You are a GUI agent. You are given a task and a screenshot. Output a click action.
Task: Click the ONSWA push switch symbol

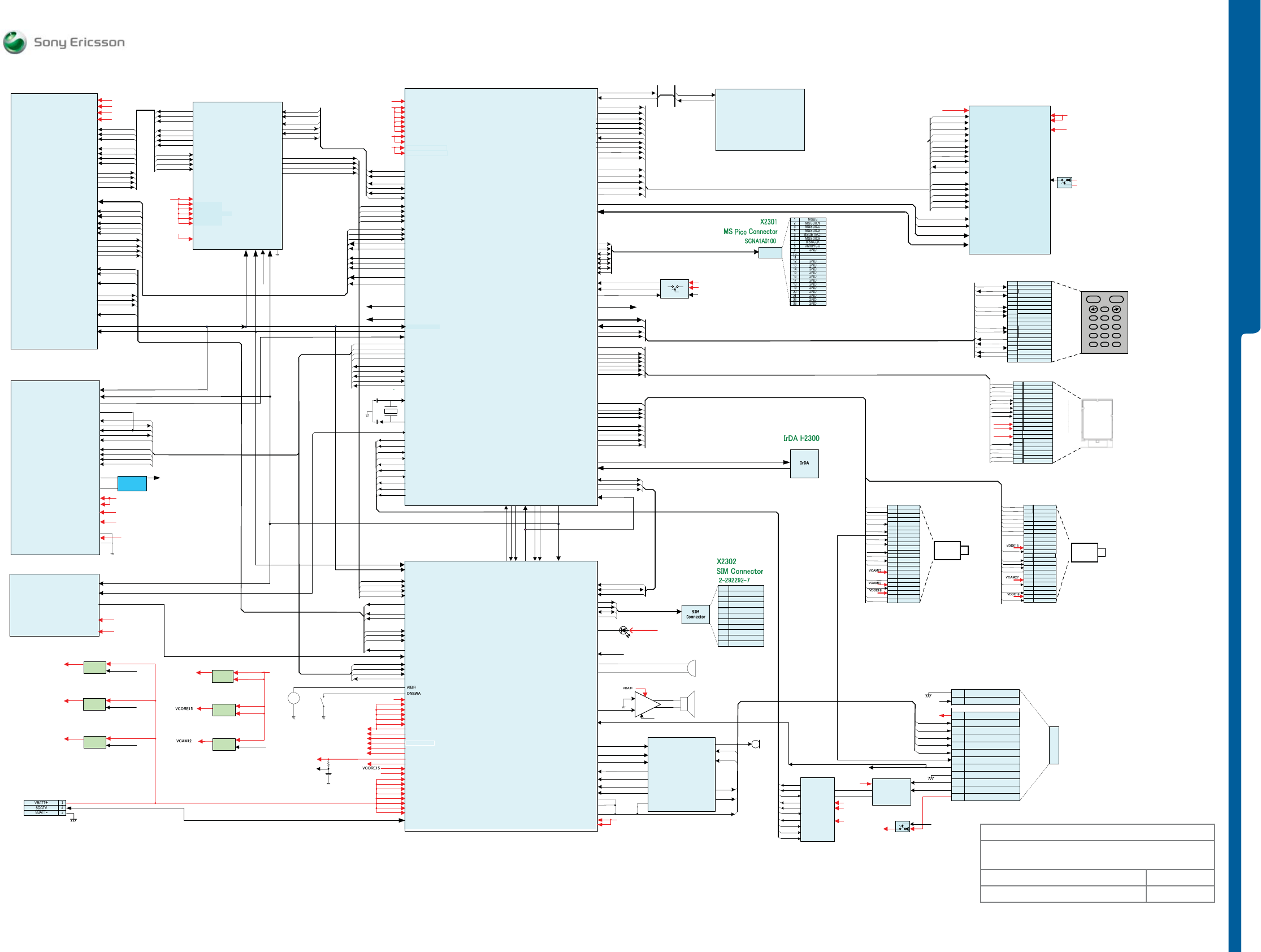point(323,702)
